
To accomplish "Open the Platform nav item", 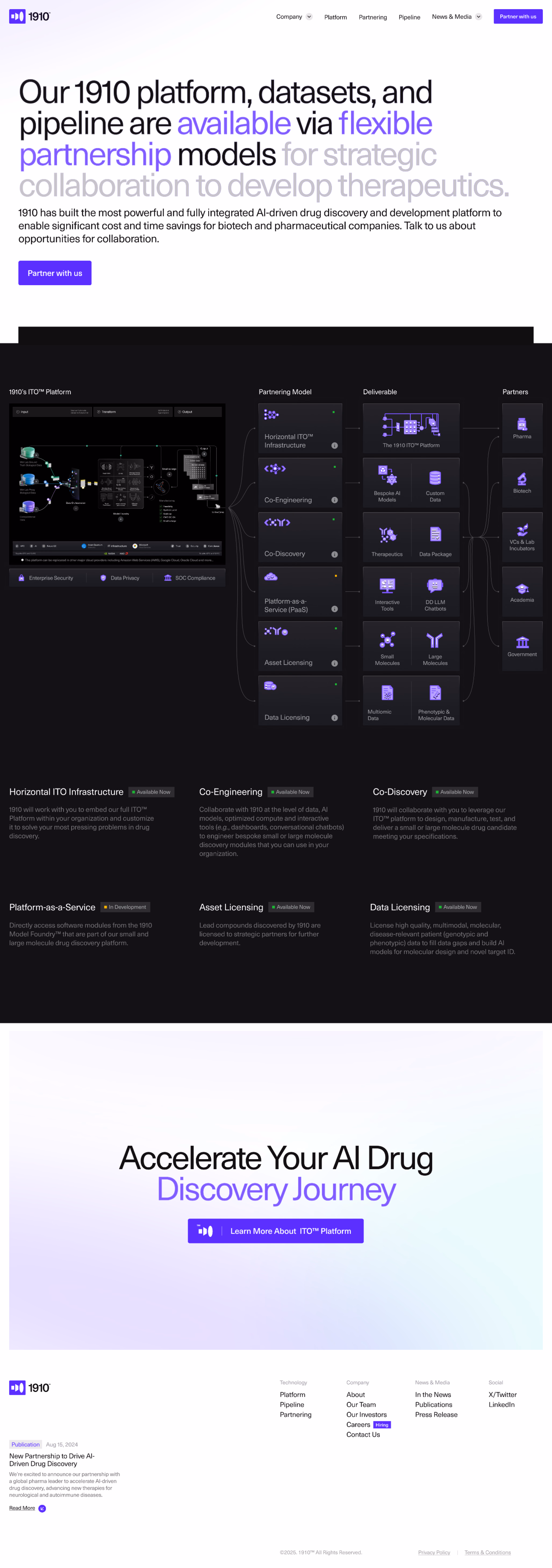I will point(335,17).
